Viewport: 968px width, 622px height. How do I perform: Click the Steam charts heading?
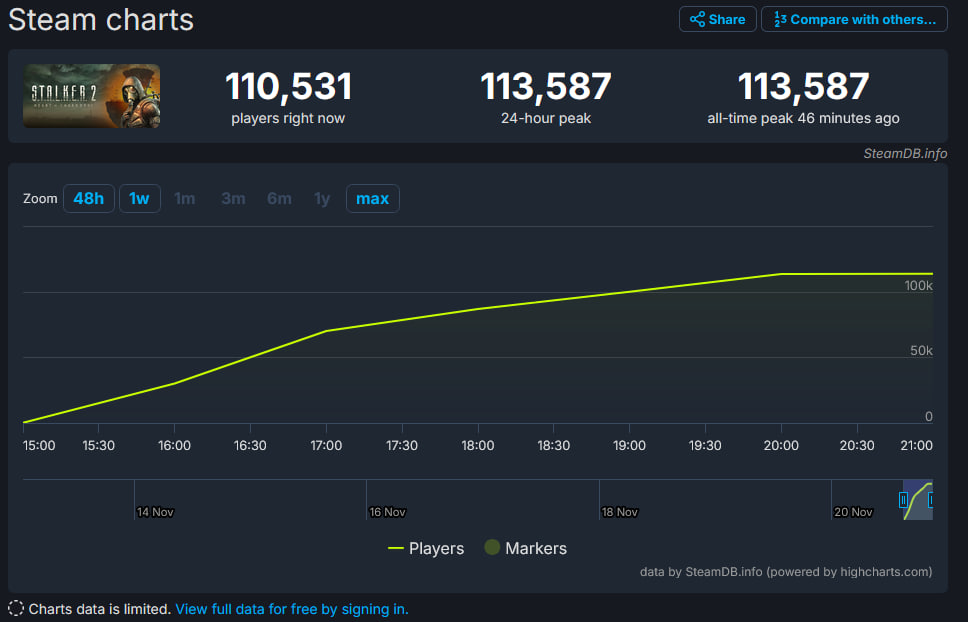click(101, 20)
